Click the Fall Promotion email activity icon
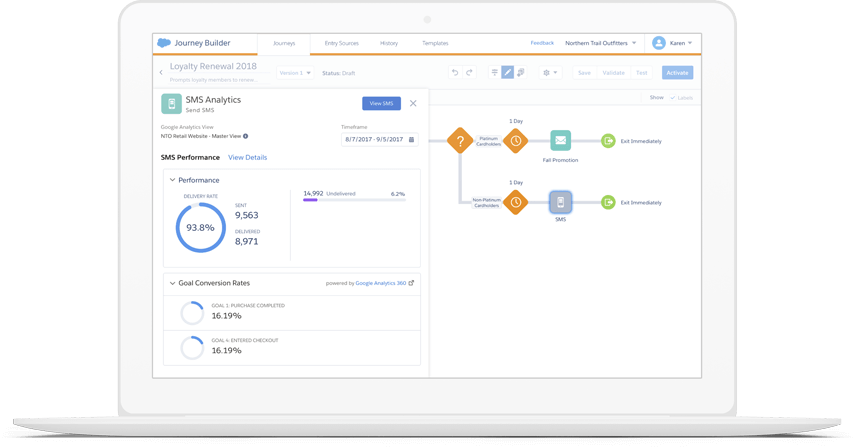The height and width of the screenshot is (447, 857). (x=560, y=141)
